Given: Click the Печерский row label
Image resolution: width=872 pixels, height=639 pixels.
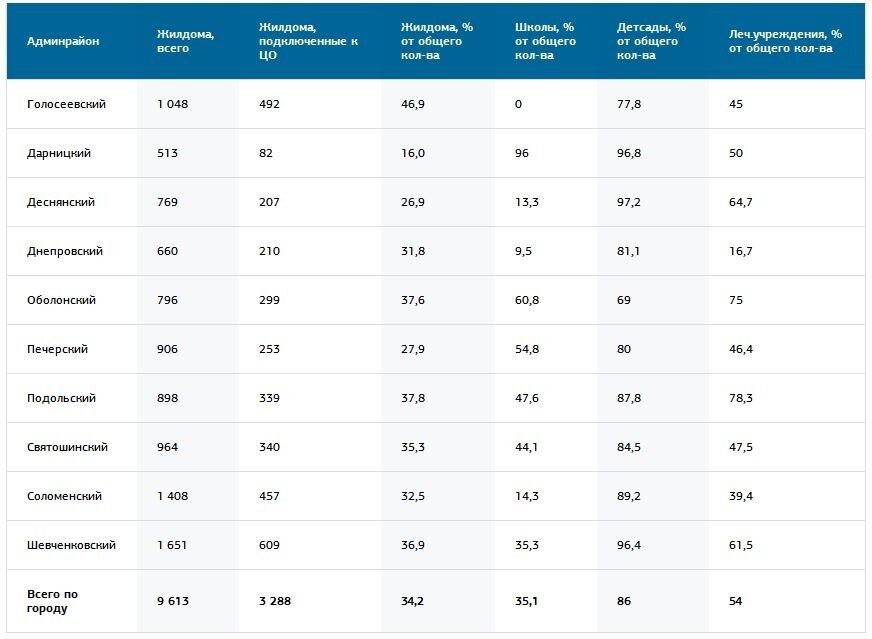Looking at the screenshot, I should click(58, 349).
